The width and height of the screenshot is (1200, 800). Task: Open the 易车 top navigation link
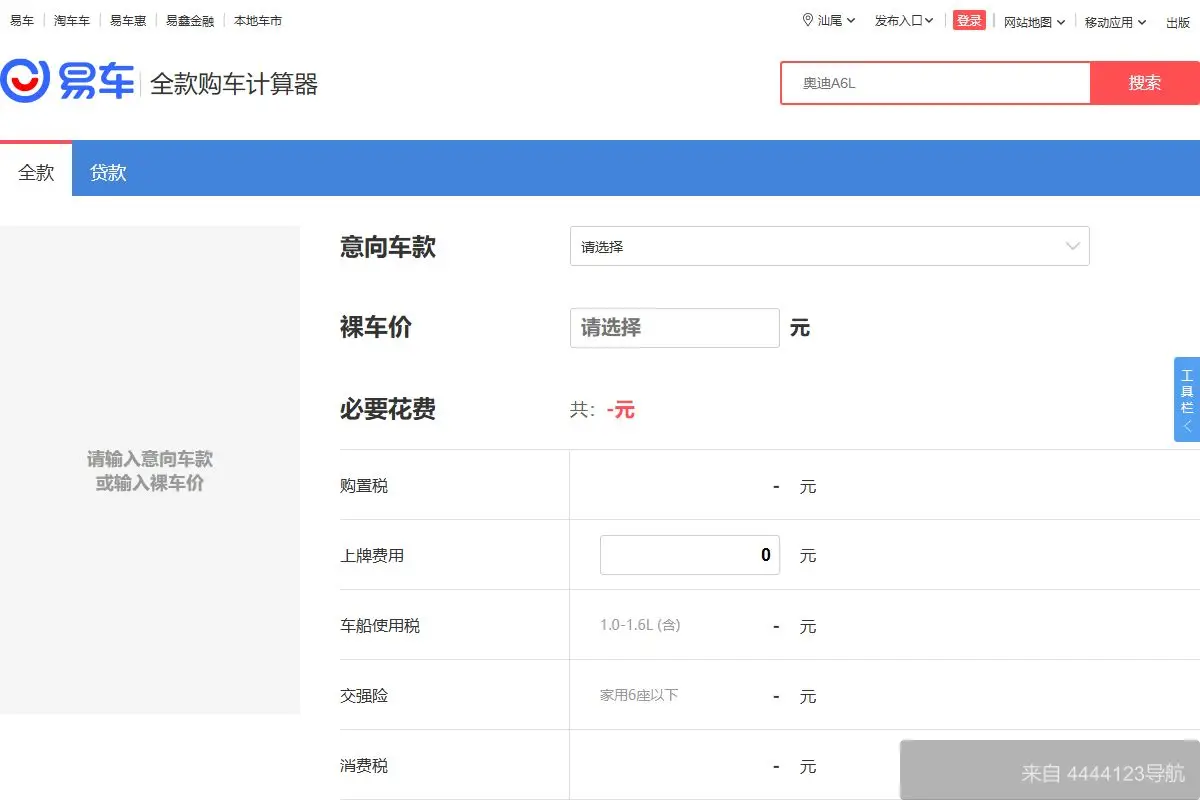click(x=21, y=20)
